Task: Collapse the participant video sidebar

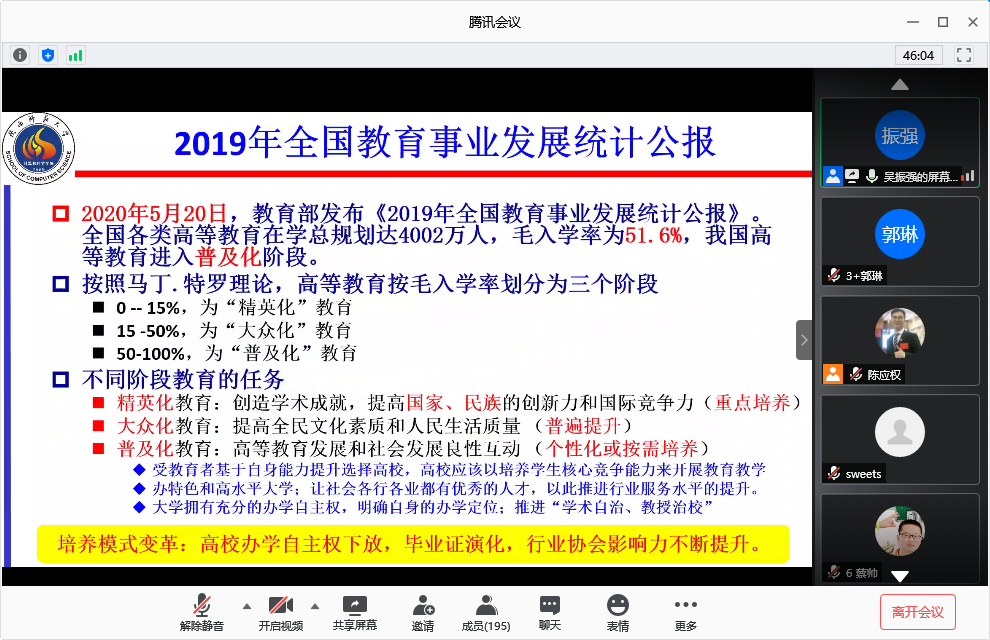Action: pos(804,340)
